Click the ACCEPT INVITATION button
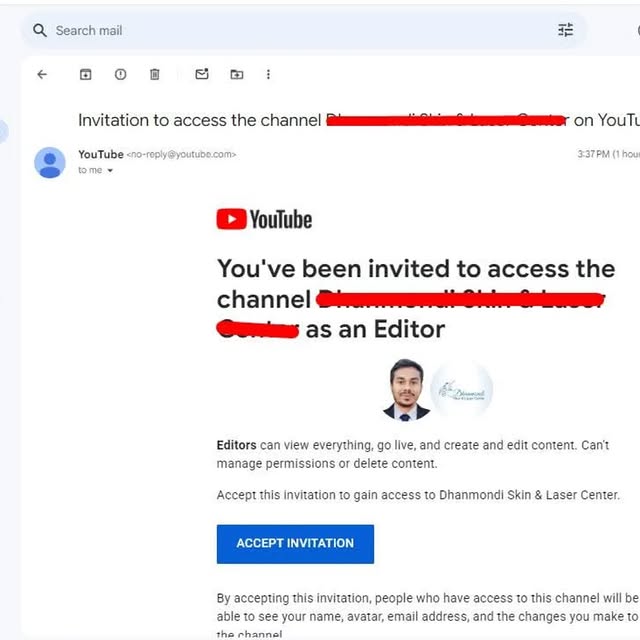 click(295, 544)
